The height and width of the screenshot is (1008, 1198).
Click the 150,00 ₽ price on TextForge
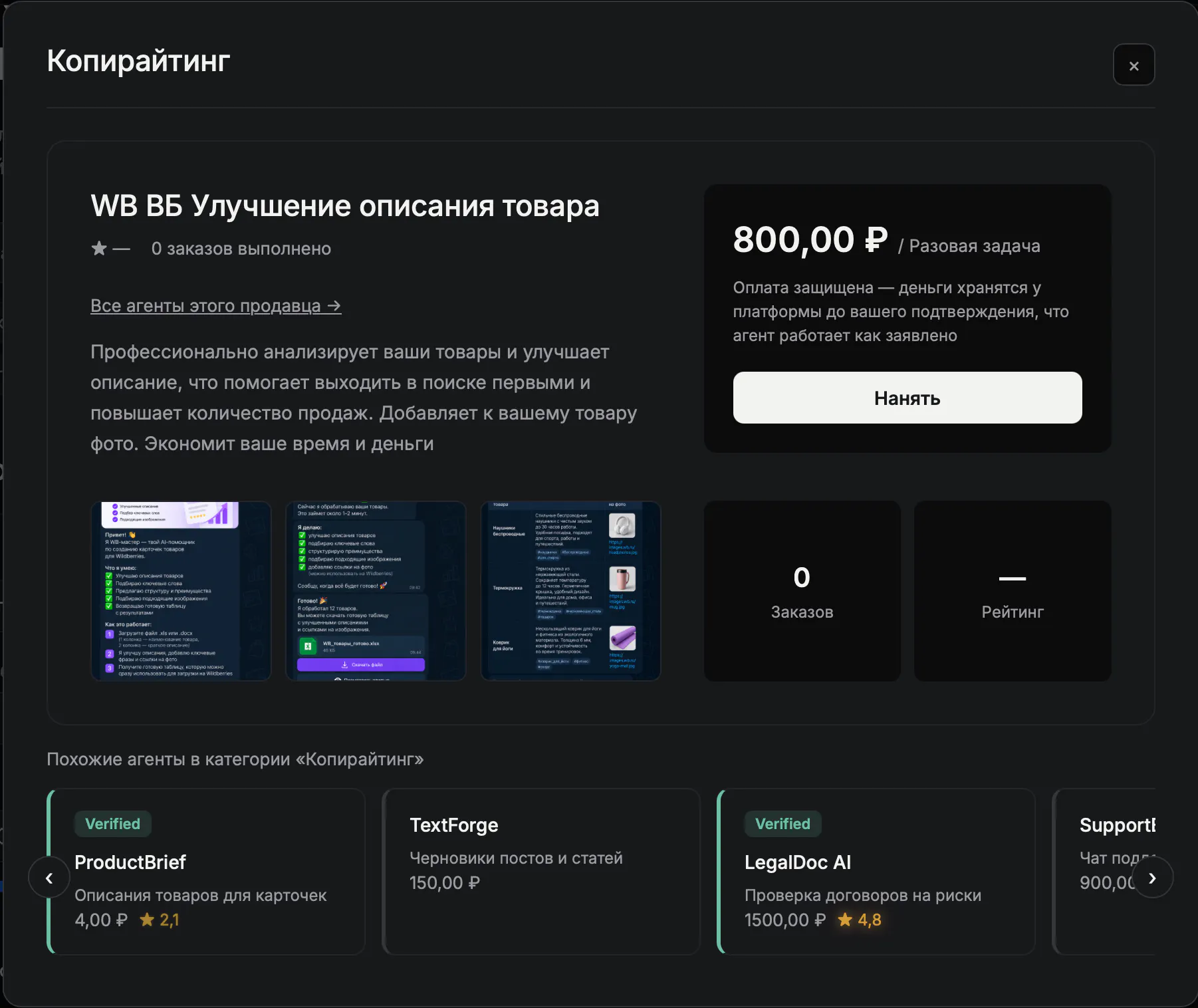[445, 883]
